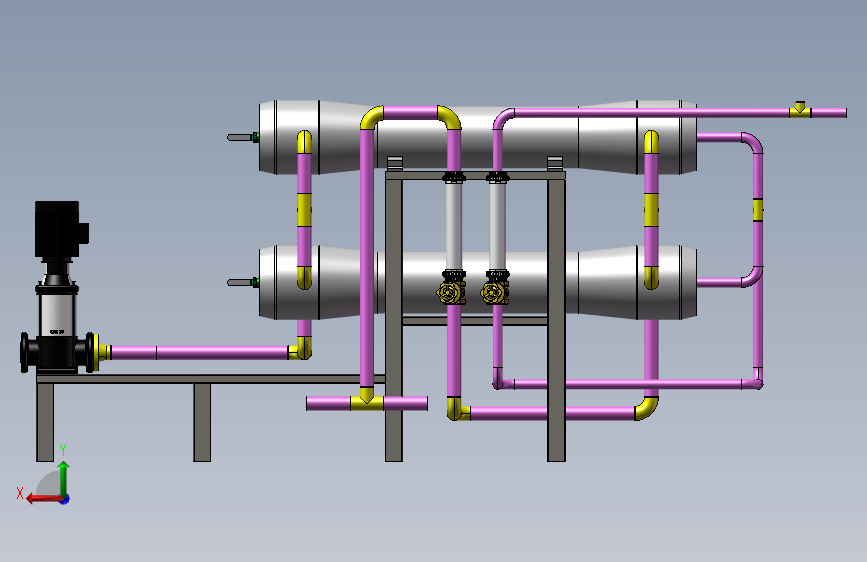867x562 pixels.
Task: Select the pump's black inlet flange
Action: (x=25, y=352)
